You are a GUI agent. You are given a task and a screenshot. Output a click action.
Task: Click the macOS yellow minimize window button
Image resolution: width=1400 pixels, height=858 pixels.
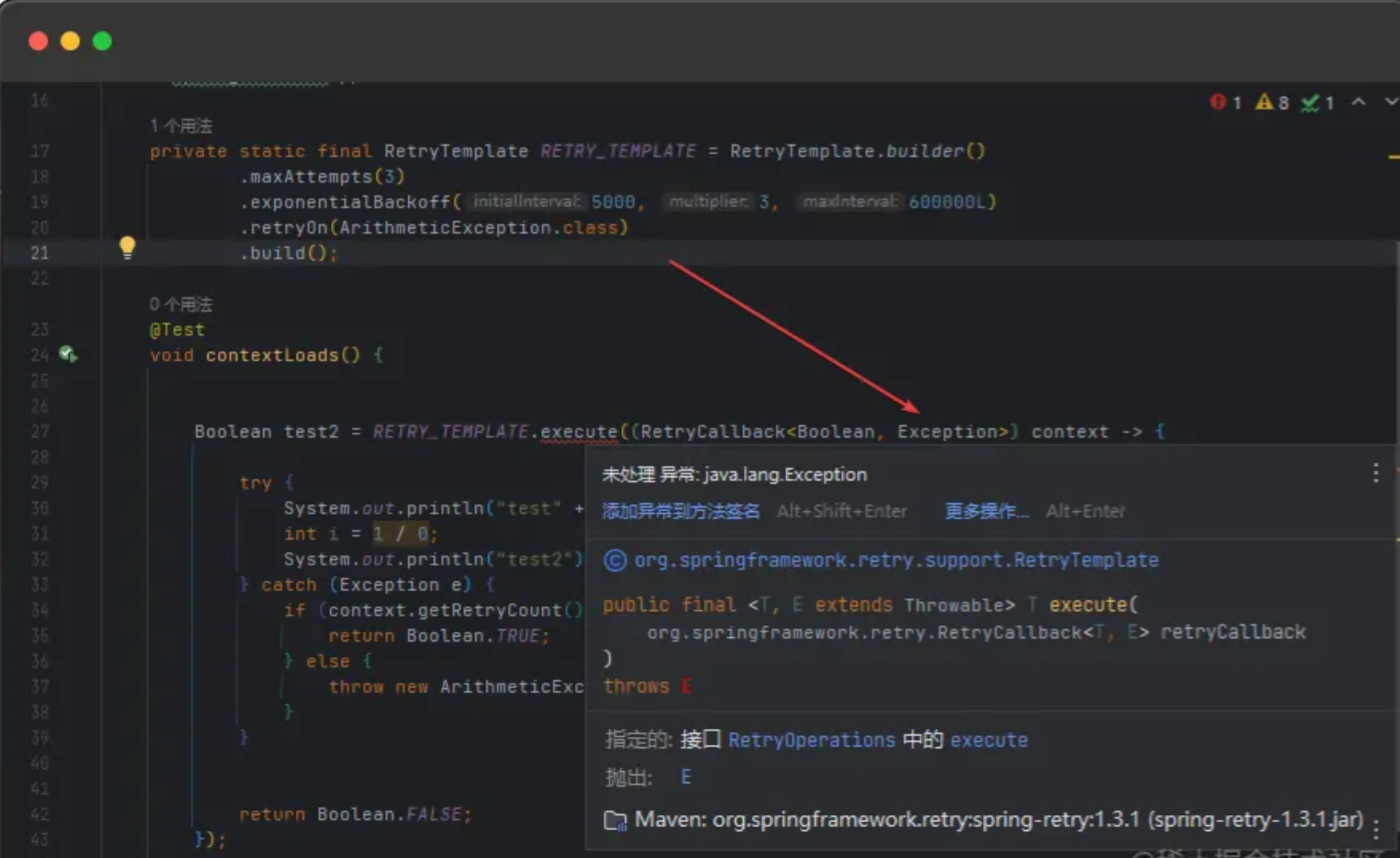[70, 41]
